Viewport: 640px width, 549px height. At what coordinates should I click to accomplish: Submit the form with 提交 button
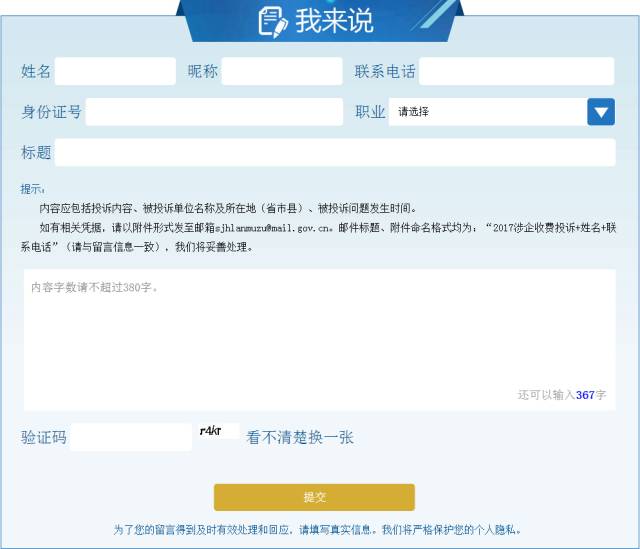point(314,497)
